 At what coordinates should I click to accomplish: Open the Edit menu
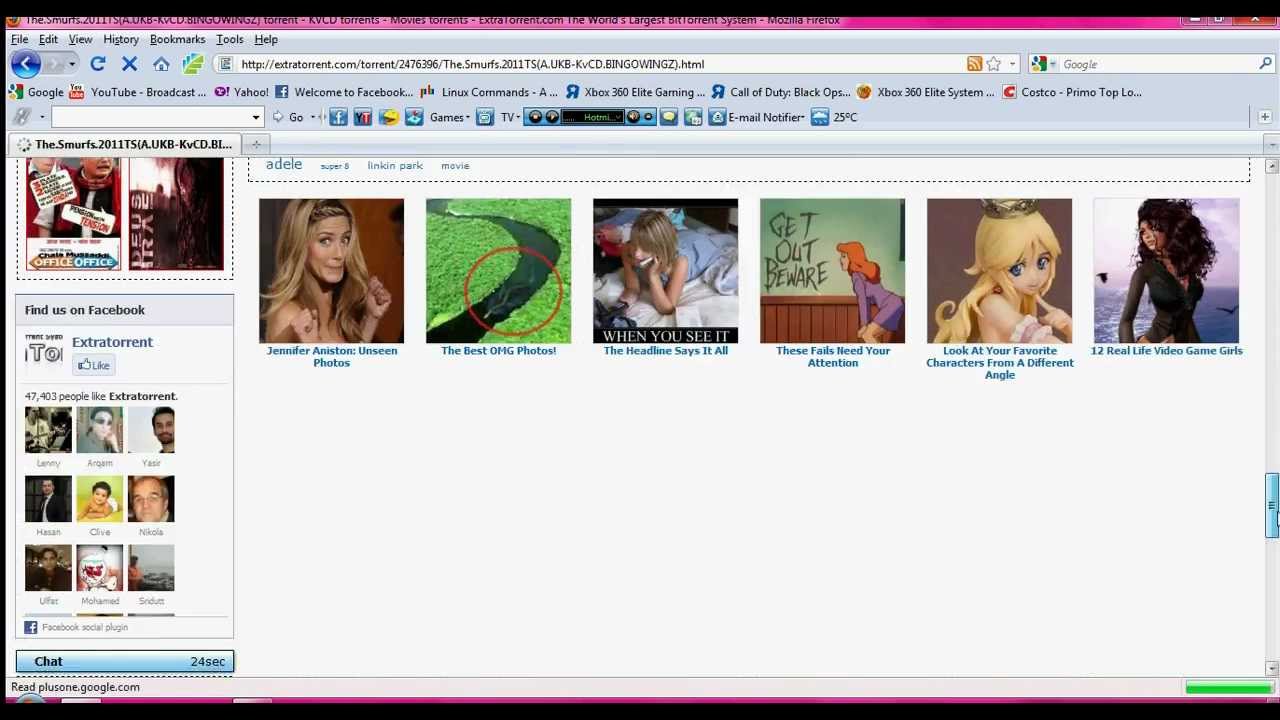[48, 39]
